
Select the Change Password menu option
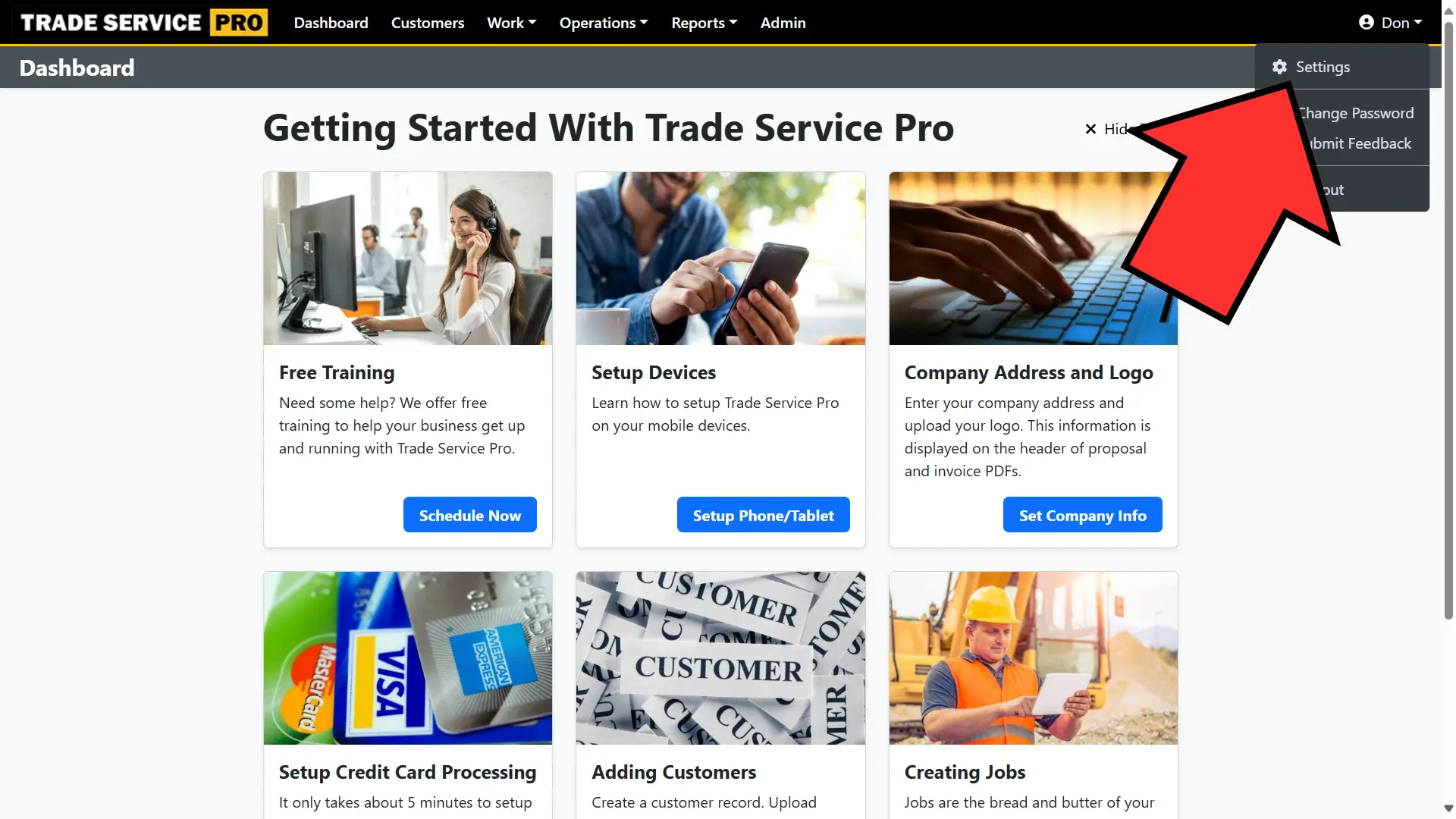(1355, 112)
